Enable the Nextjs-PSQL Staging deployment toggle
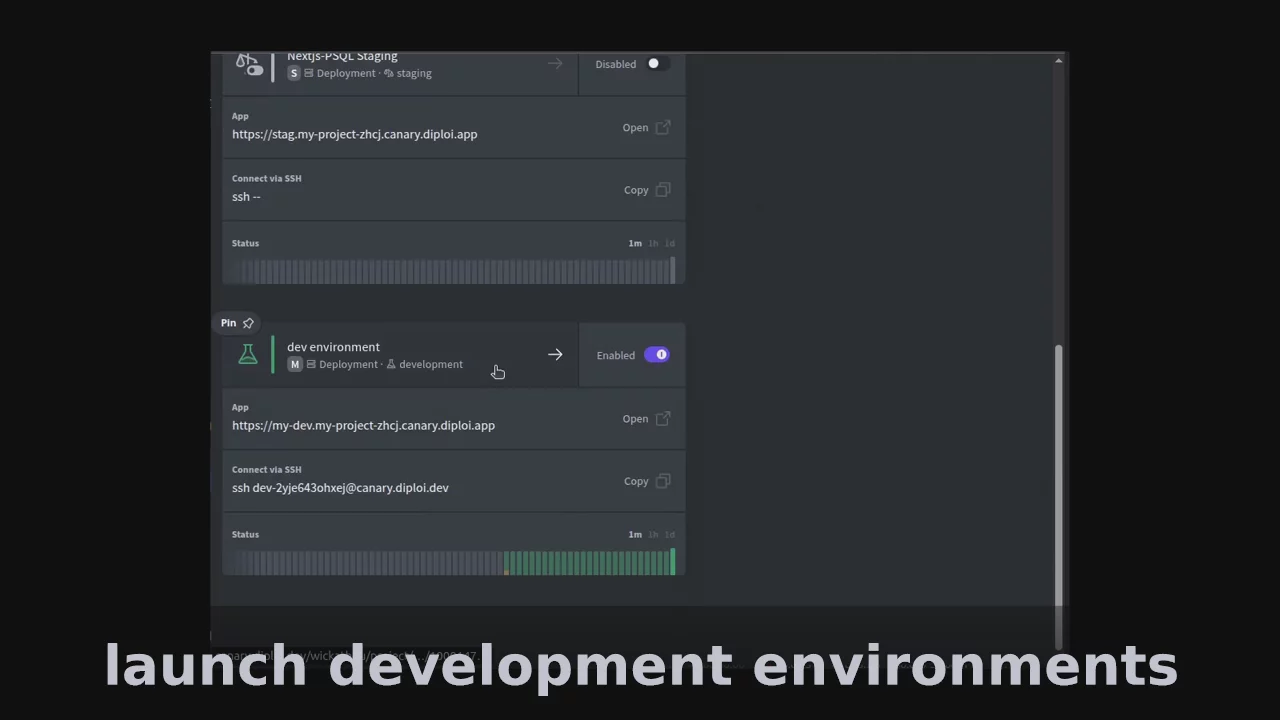Viewport: 1280px width, 720px height. tap(654, 64)
